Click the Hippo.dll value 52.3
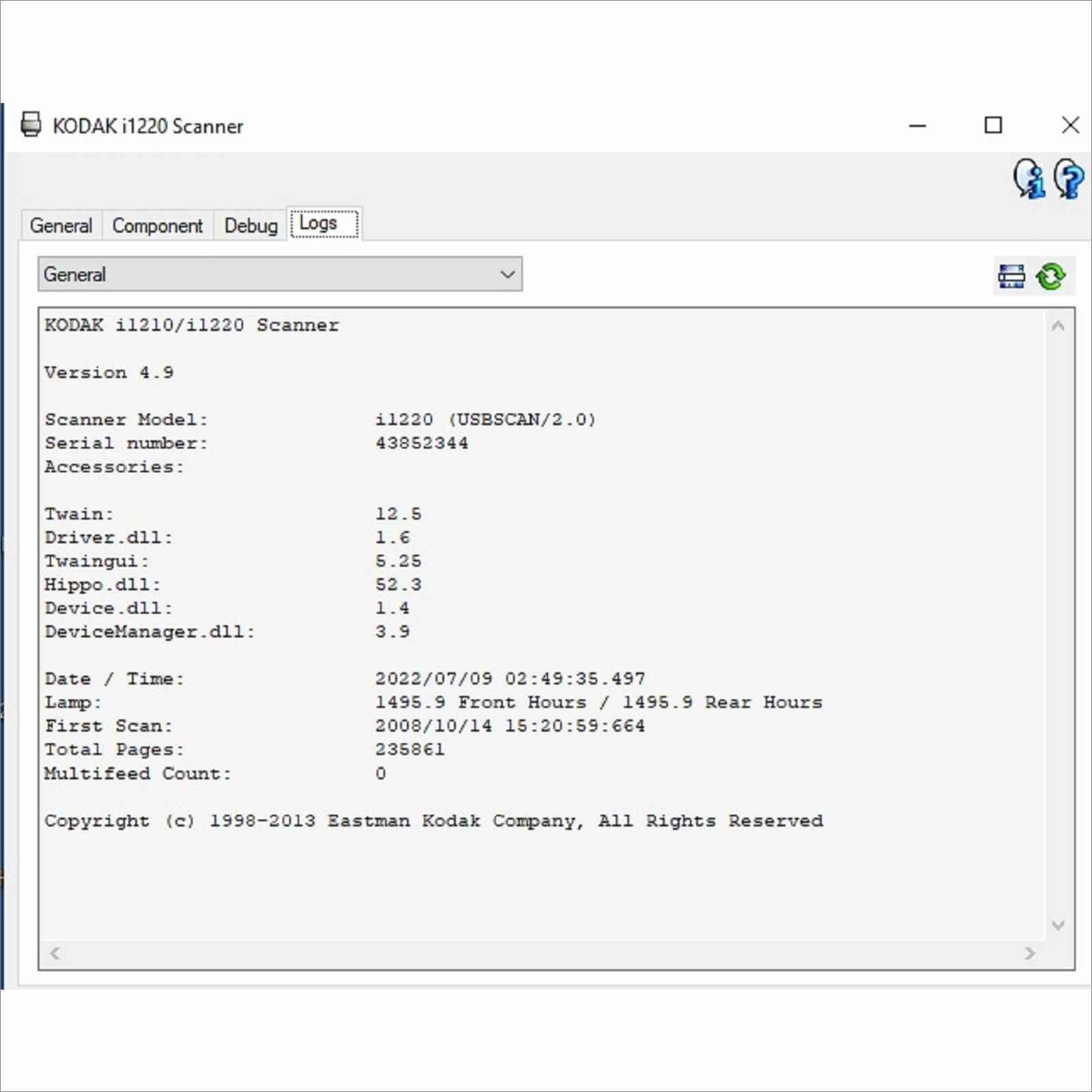This screenshot has height=1092, width=1092. pyautogui.click(x=399, y=585)
